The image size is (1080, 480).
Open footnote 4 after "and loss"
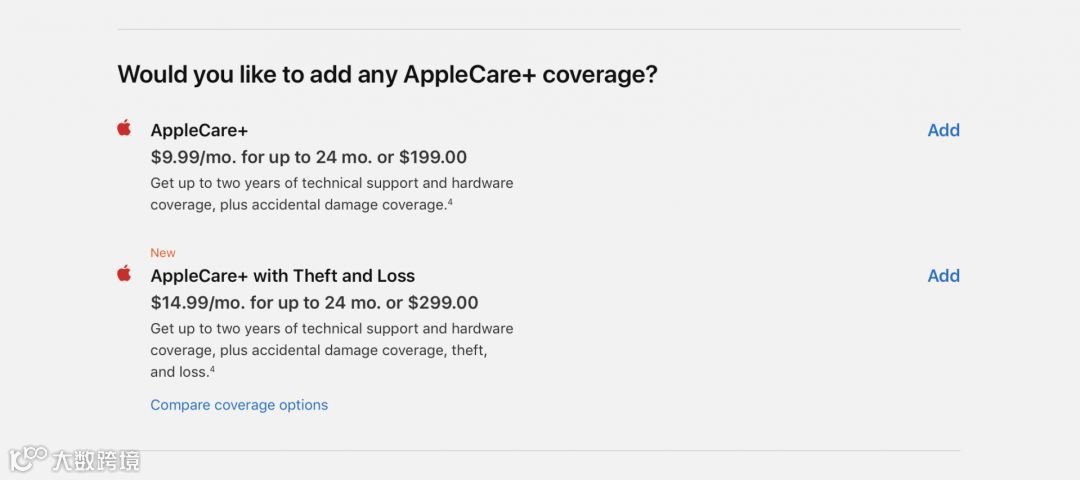[212, 370]
